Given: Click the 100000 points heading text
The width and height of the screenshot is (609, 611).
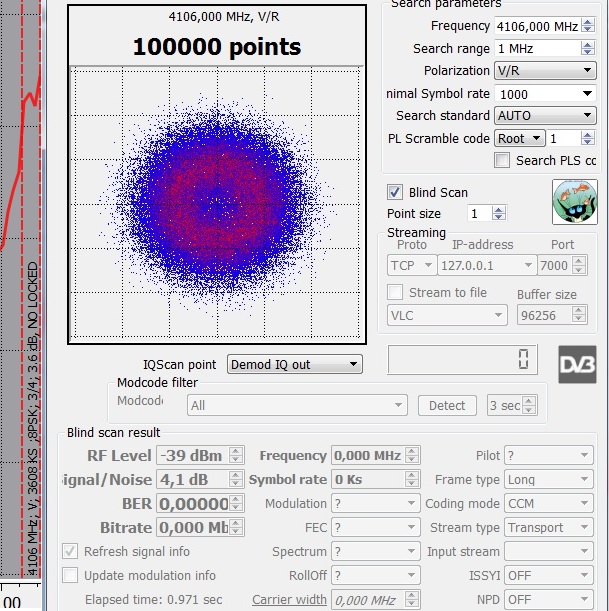Looking at the screenshot, I should (x=217, y=47).
